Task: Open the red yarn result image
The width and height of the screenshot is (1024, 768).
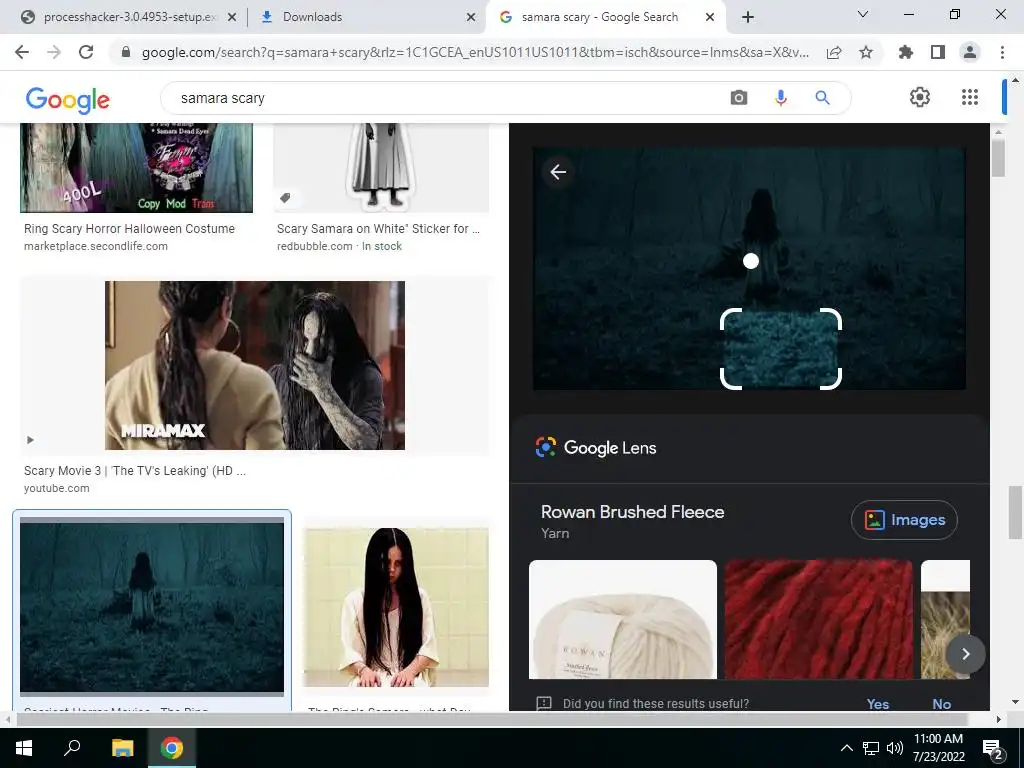Action: tap(819, 619)
